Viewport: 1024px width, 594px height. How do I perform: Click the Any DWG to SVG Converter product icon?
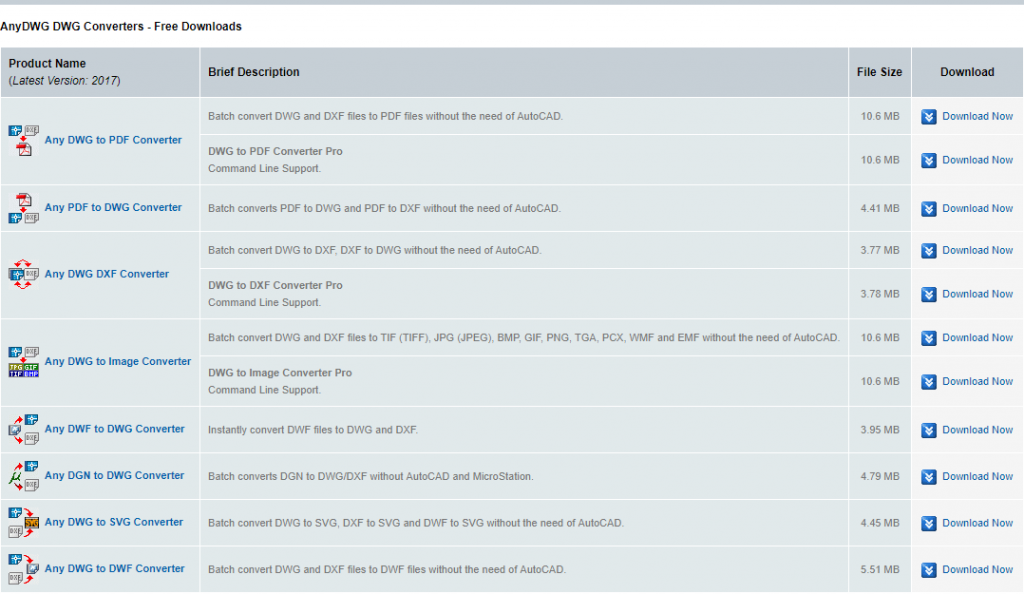(x=24, y=522)
